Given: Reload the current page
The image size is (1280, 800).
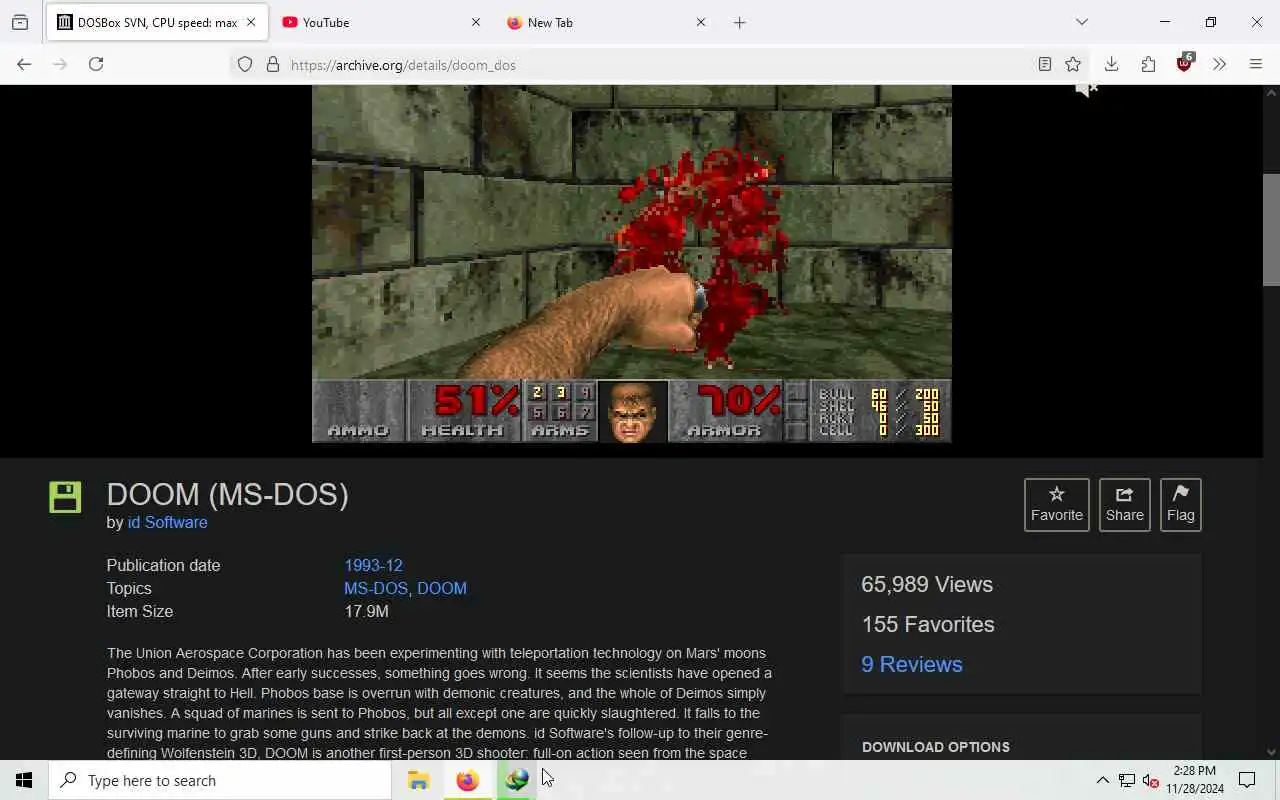Looking at the screenshot, I should (96, 64).
